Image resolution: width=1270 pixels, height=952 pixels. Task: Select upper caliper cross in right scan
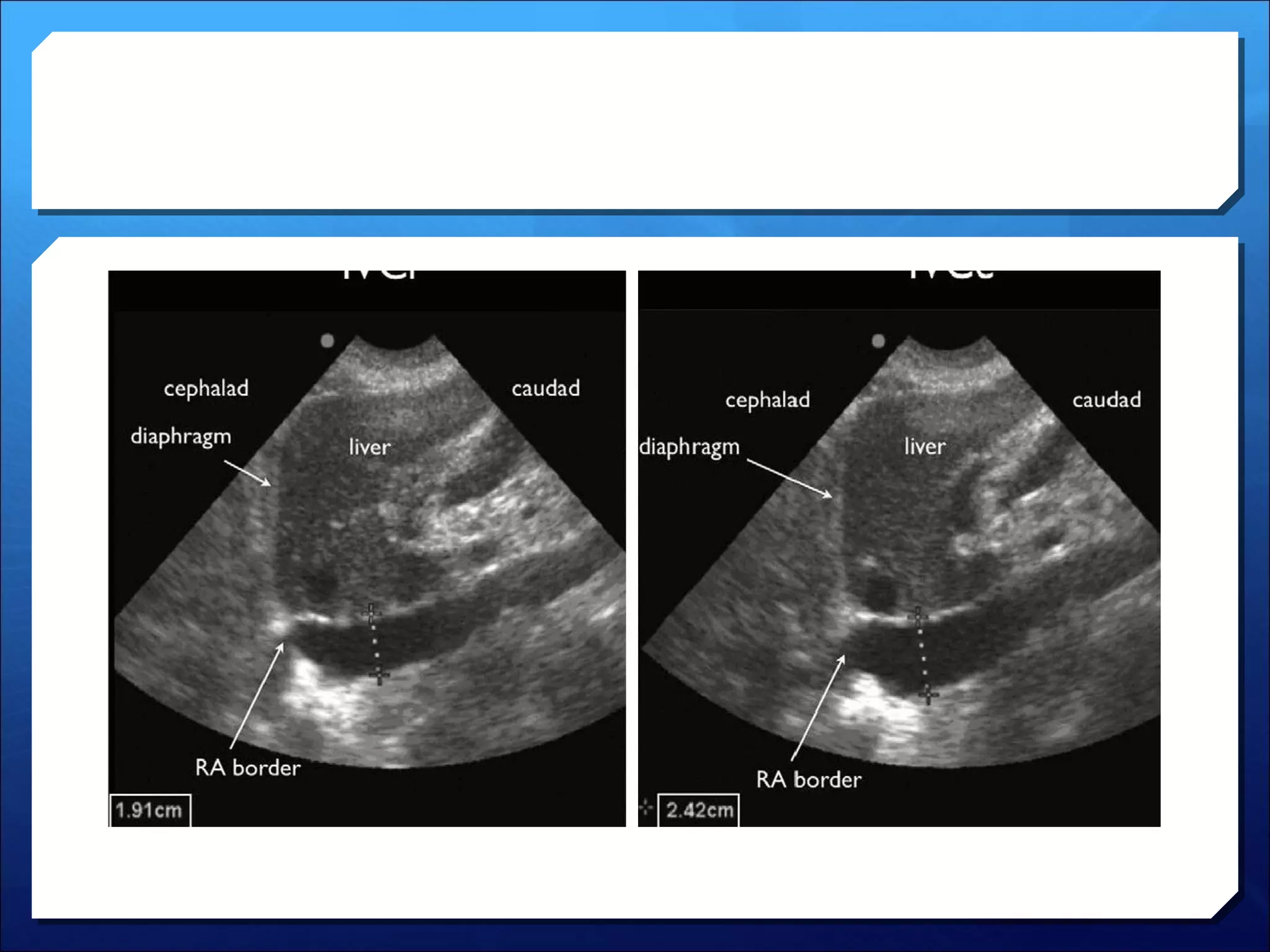[x=918, y=616]
